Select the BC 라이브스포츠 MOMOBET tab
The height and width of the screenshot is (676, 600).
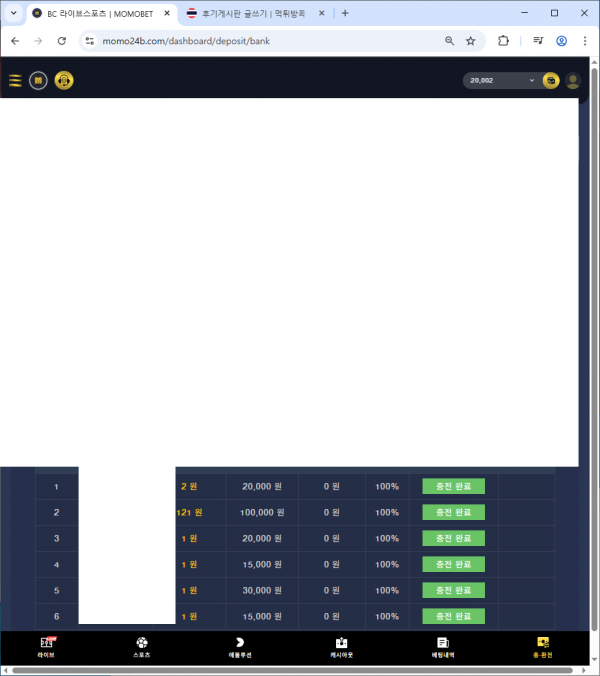pyautogui.click(x=95, y=13)
